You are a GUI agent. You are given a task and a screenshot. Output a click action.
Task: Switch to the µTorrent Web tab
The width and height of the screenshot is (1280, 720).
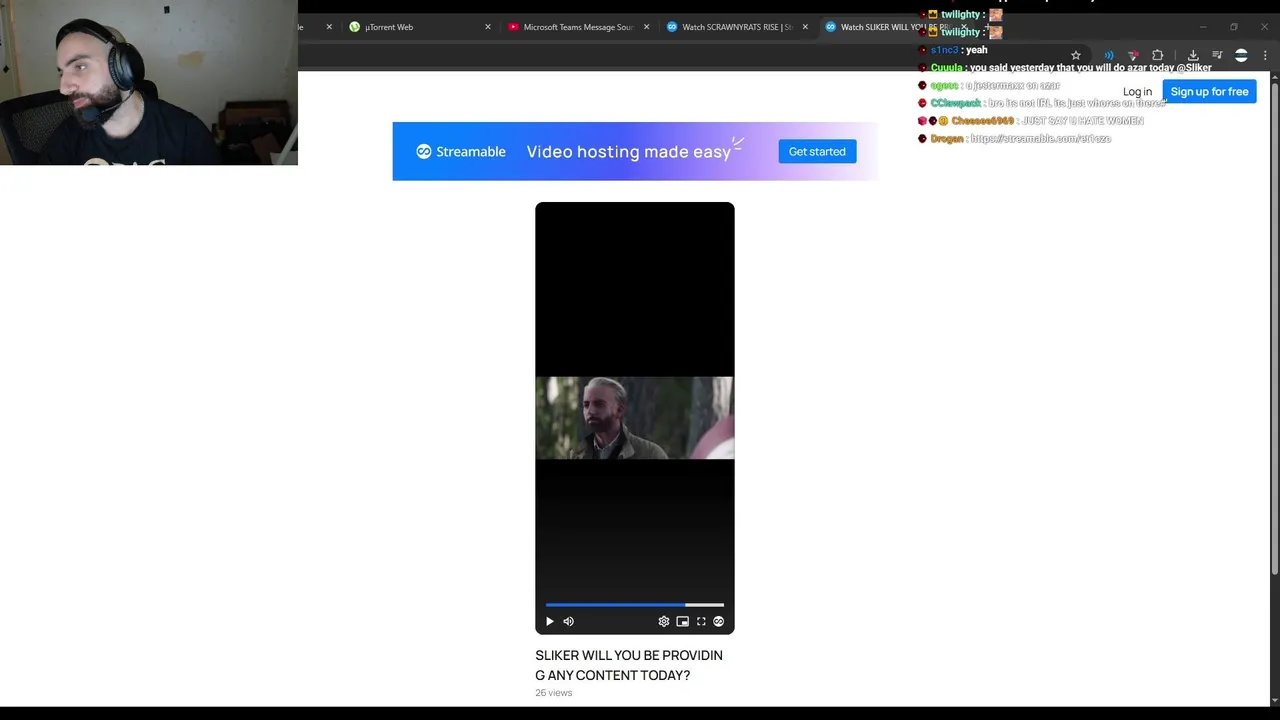point(420,27)
